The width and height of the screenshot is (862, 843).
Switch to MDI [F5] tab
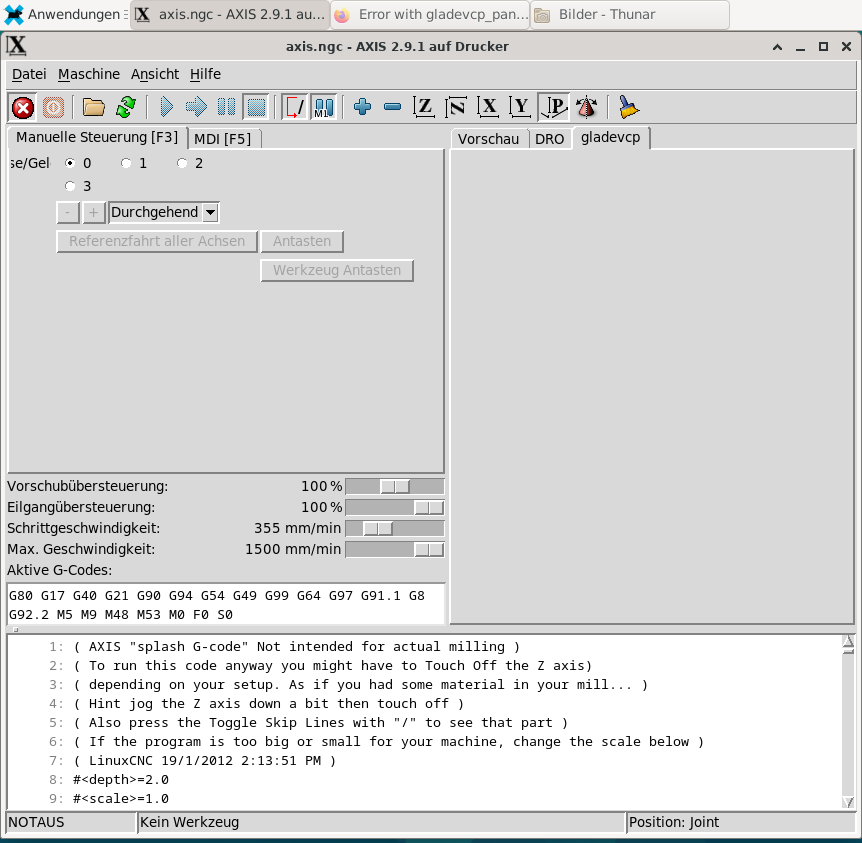tap(223, 139)
